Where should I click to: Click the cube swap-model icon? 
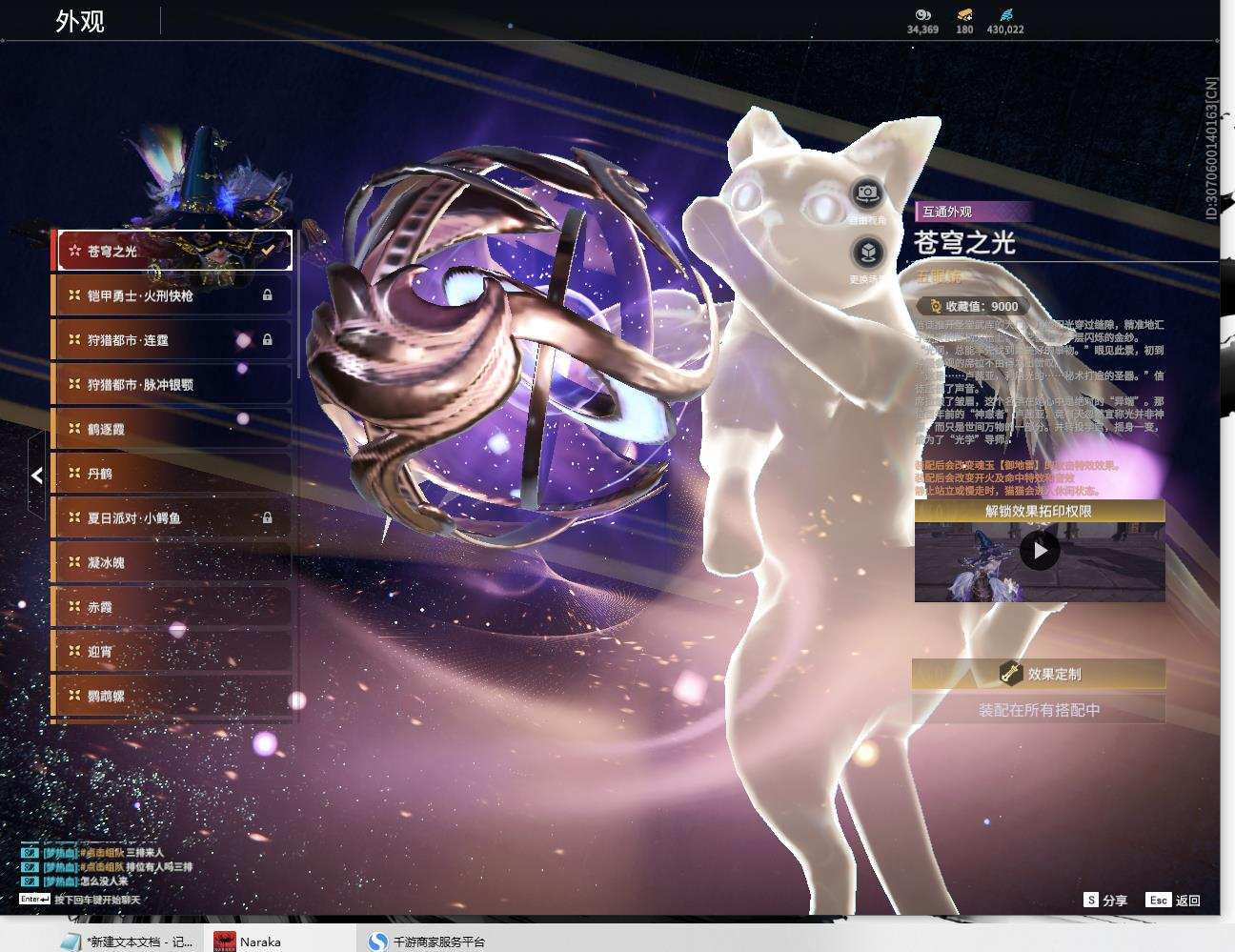pos(867,253)
